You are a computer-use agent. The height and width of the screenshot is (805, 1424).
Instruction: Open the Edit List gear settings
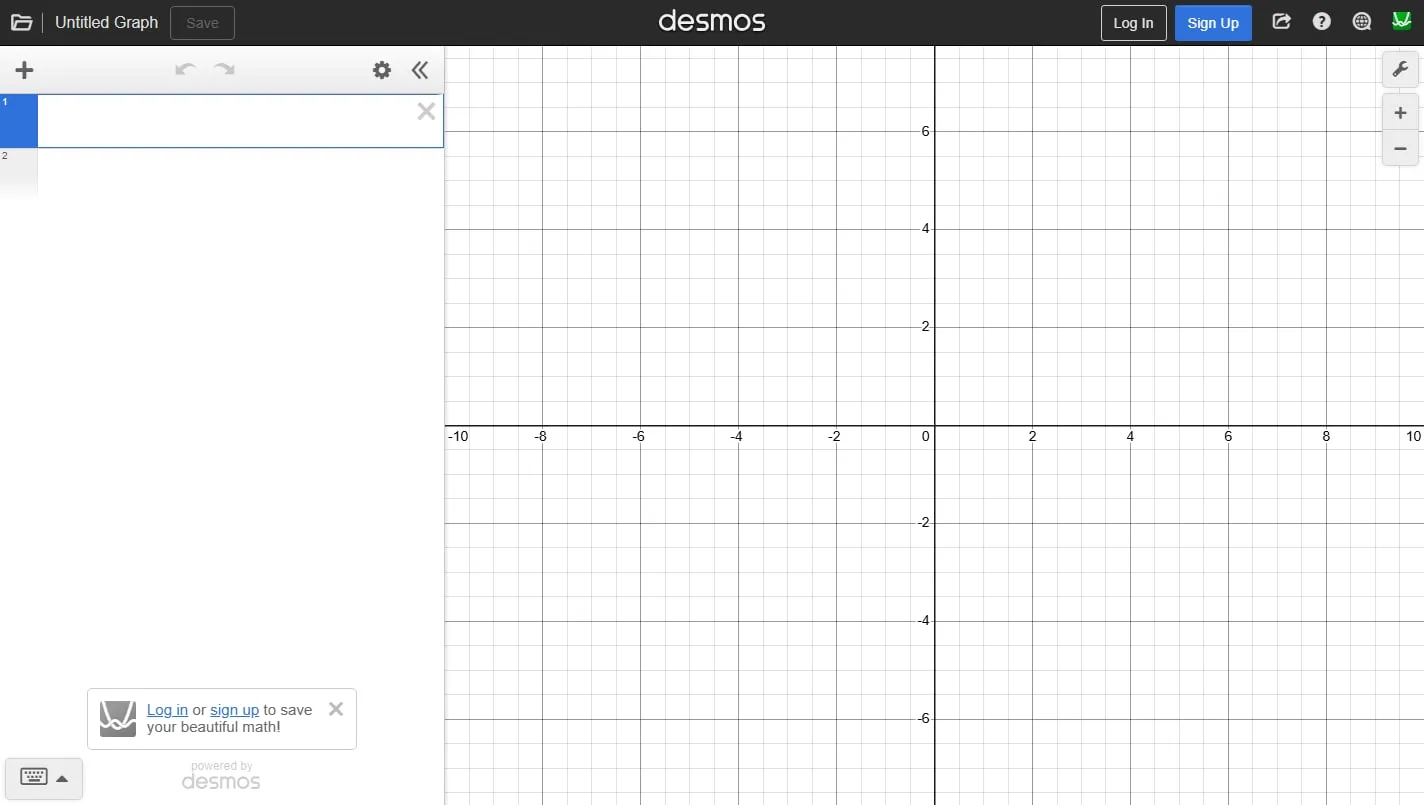click(382, 70)
